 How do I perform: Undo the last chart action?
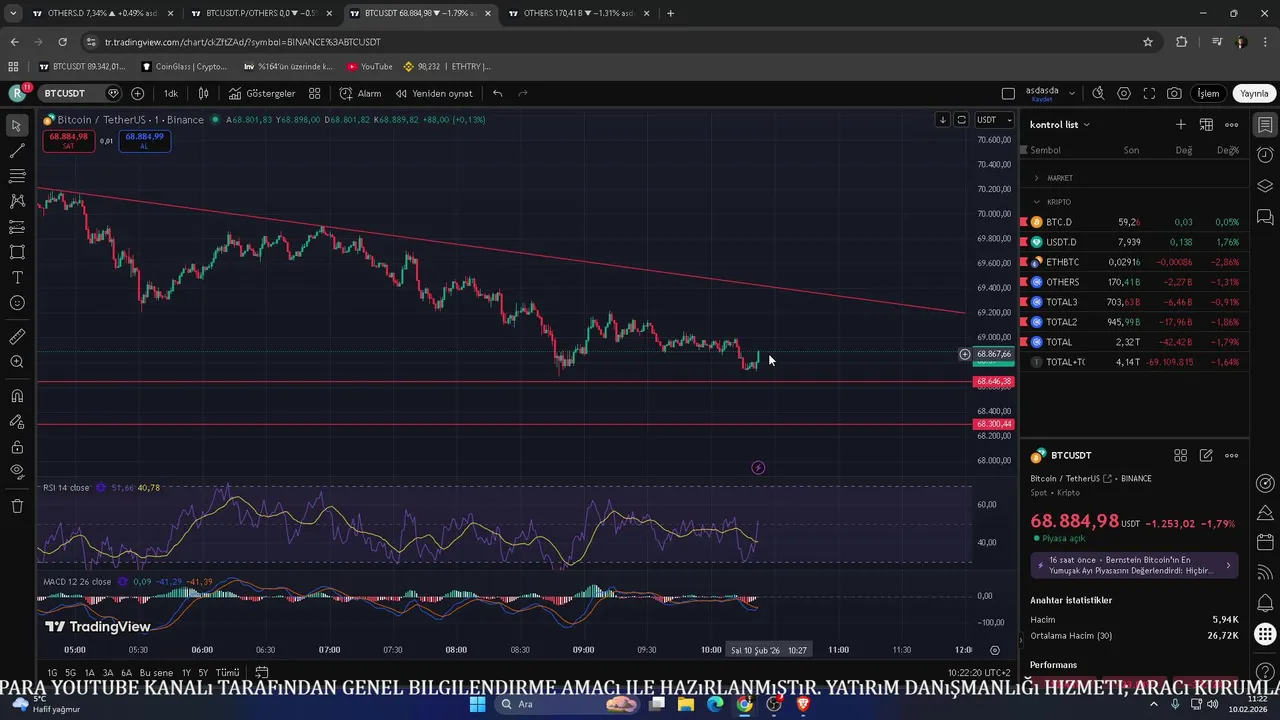[497, 93]
